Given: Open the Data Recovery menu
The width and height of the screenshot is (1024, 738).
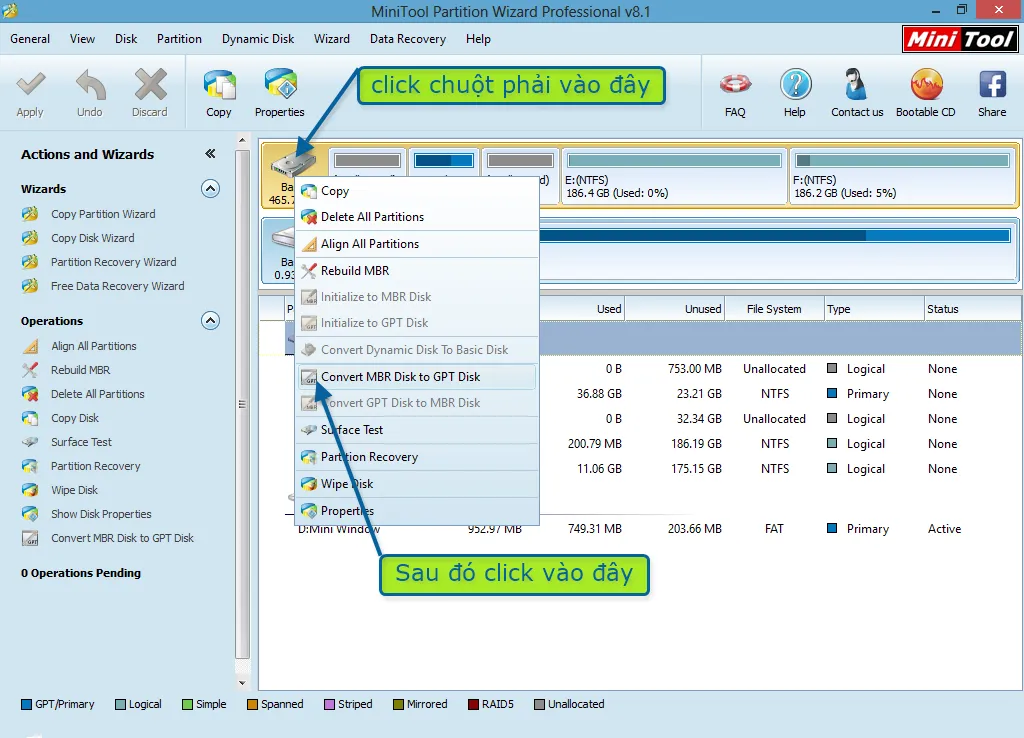Looking at the screenshot, I should pos(408,39).
